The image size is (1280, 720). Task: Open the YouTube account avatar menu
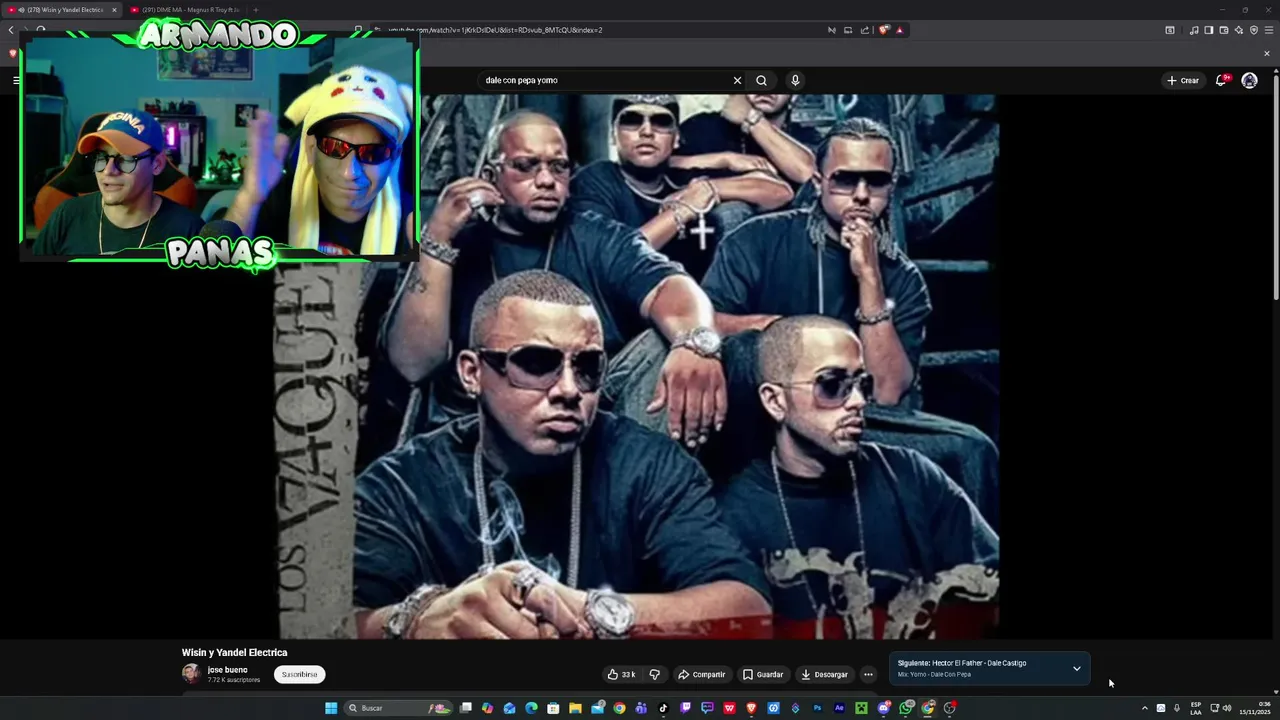tap(1249, 80)
